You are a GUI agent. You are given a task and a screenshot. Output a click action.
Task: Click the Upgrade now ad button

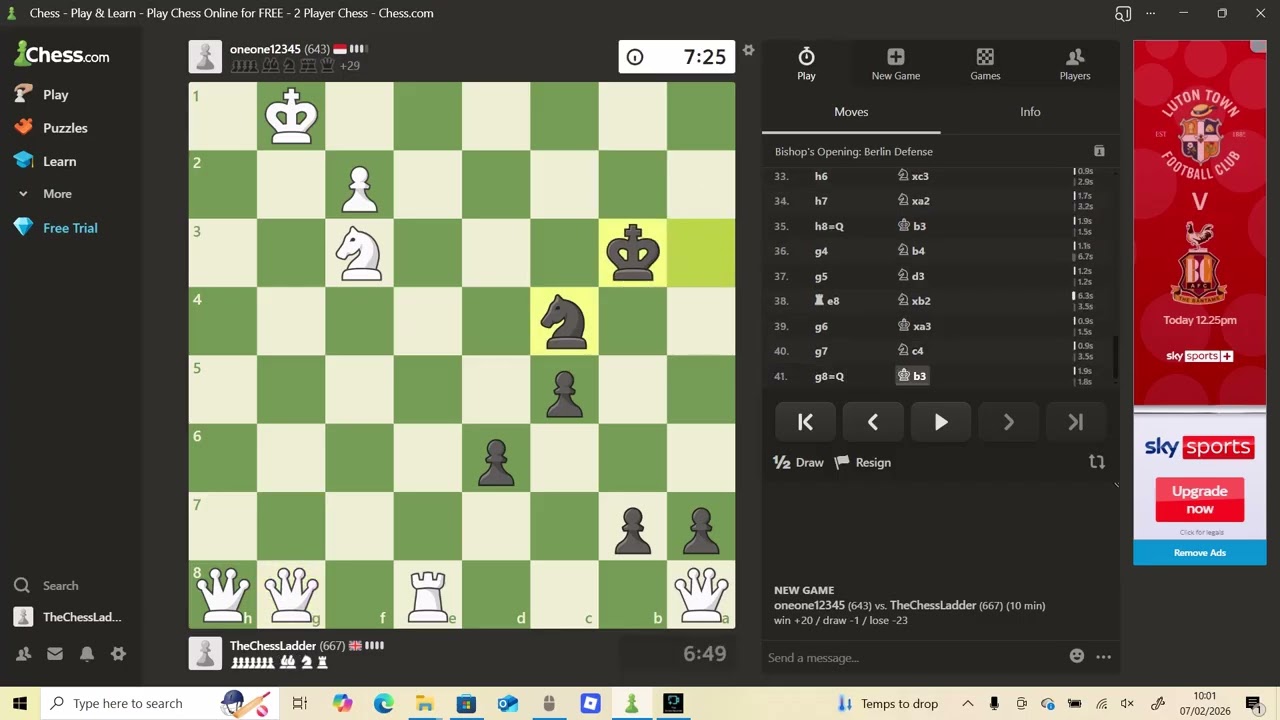coord(1199,499)
